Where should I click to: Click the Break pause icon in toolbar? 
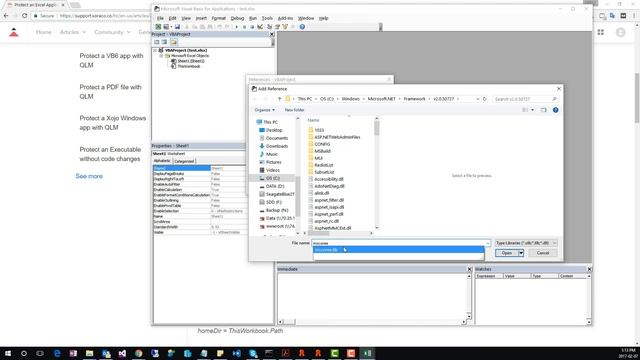point(244,27)
